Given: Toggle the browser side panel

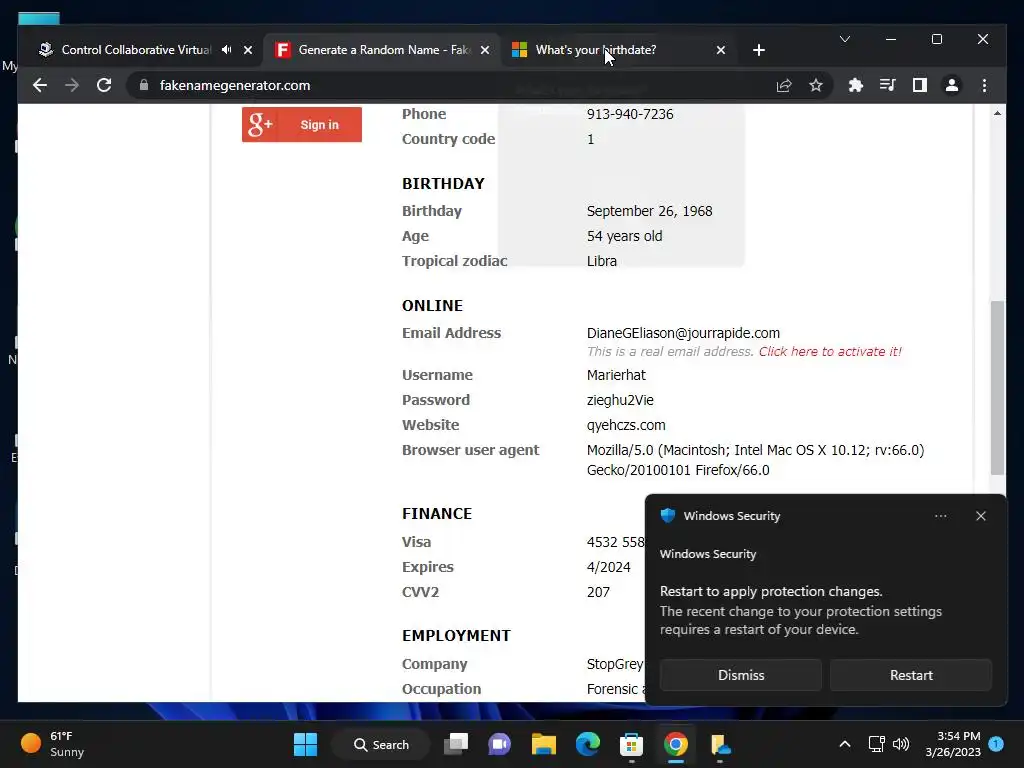Looking at the screenshot, I should click(920, 86).
